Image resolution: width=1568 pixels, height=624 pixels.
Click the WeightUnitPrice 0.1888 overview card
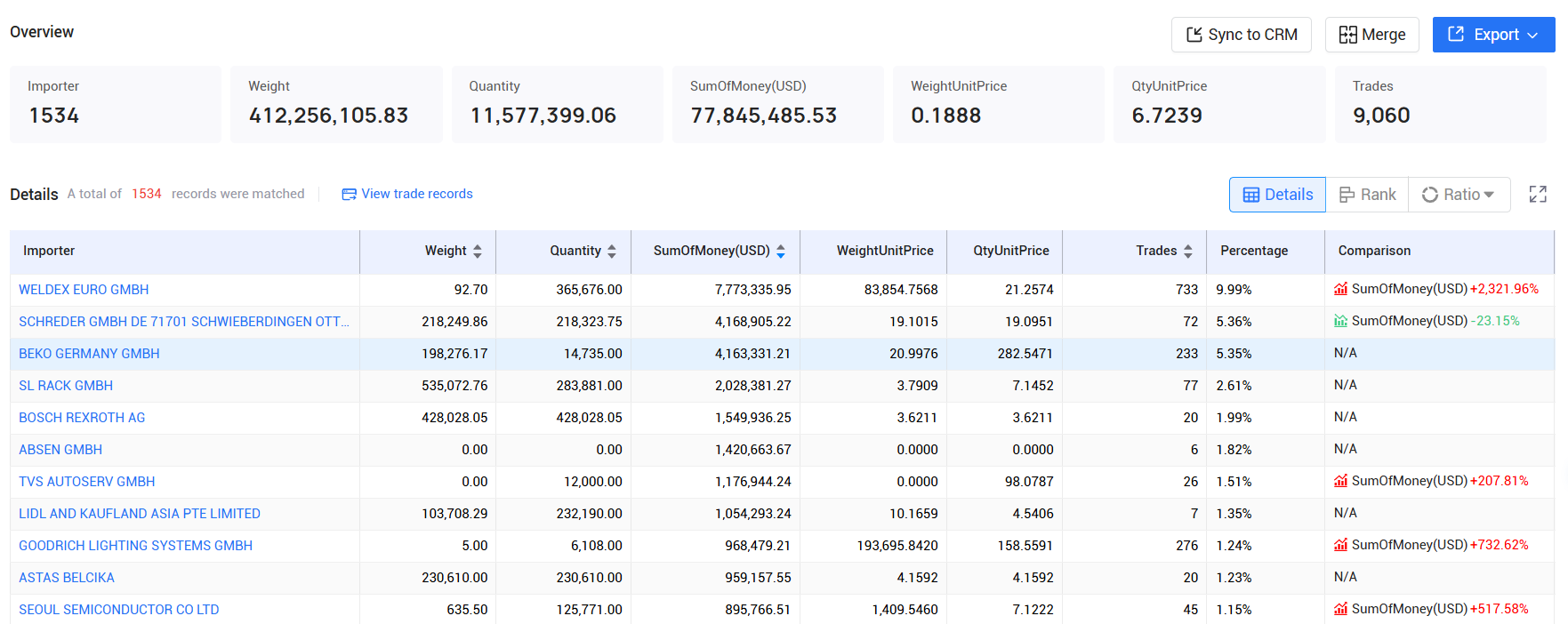point(999,104)
